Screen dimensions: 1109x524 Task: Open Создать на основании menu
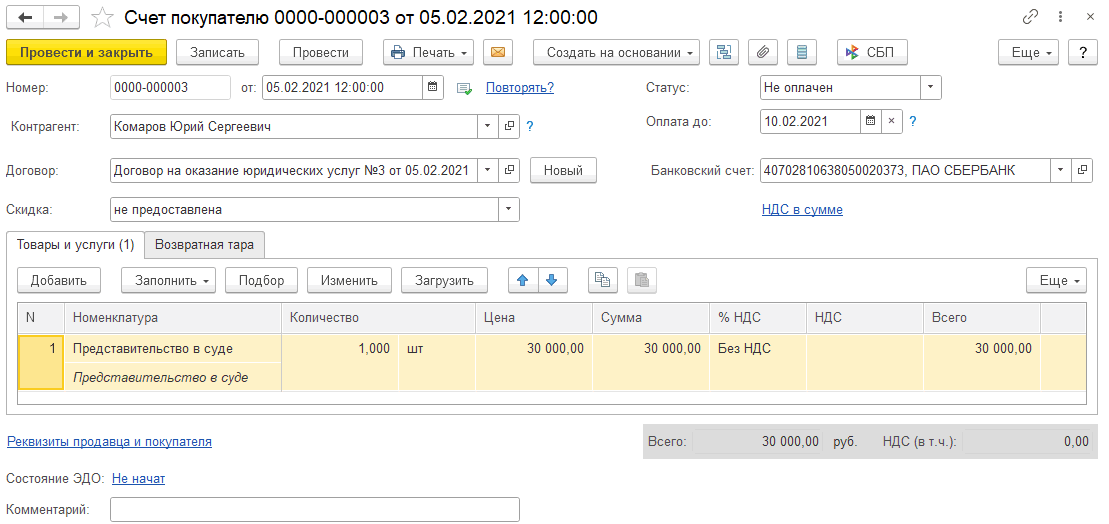[x=616, y=53]
